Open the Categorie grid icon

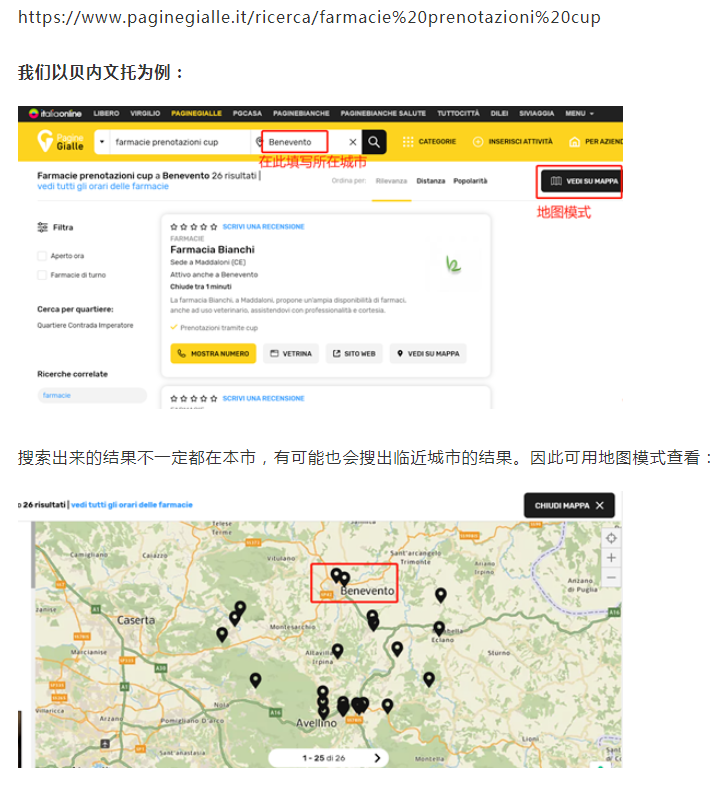coord(408,142)
